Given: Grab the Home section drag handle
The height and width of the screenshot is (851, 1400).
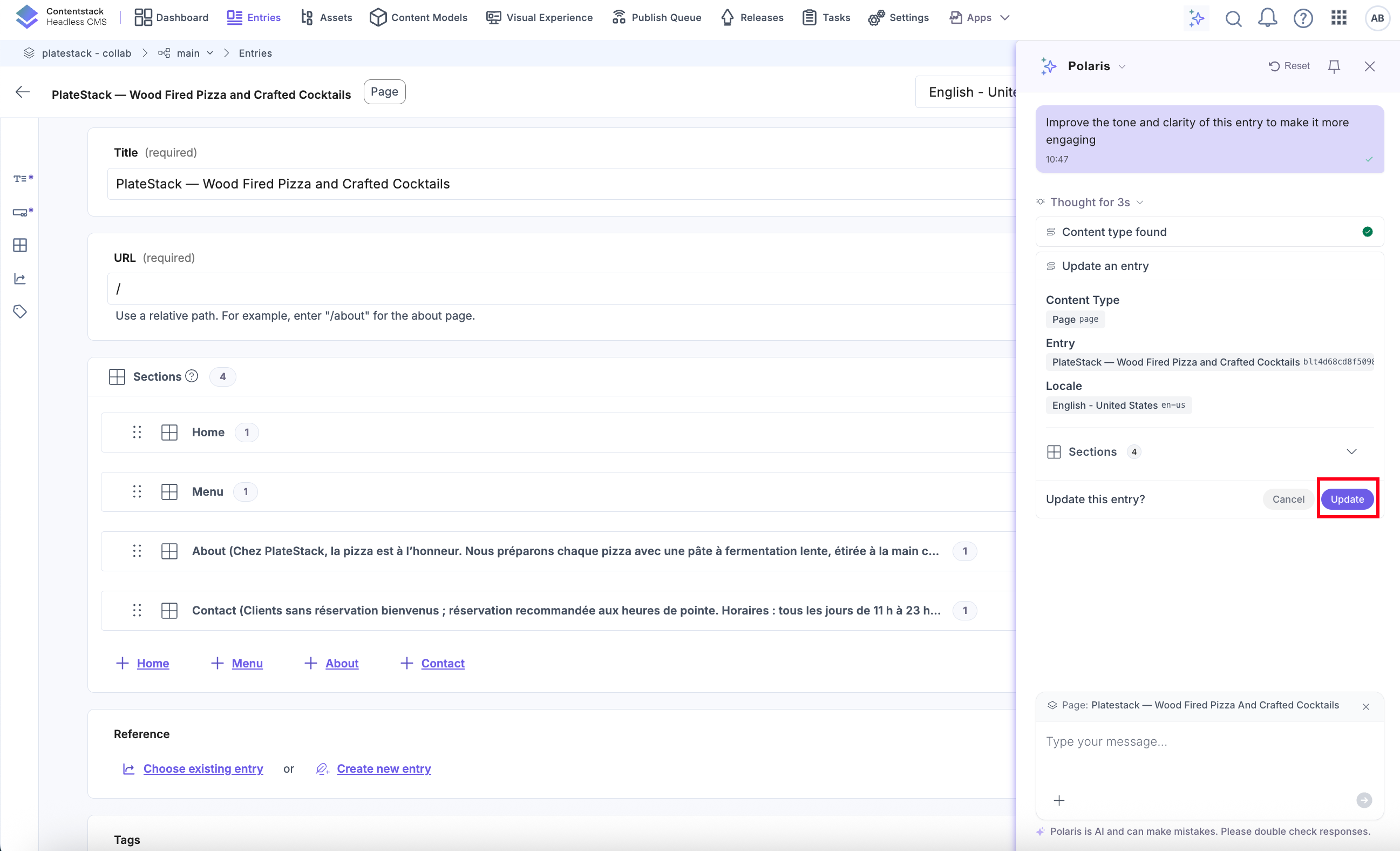Looking at the screenshot, I should pos(137,432).
